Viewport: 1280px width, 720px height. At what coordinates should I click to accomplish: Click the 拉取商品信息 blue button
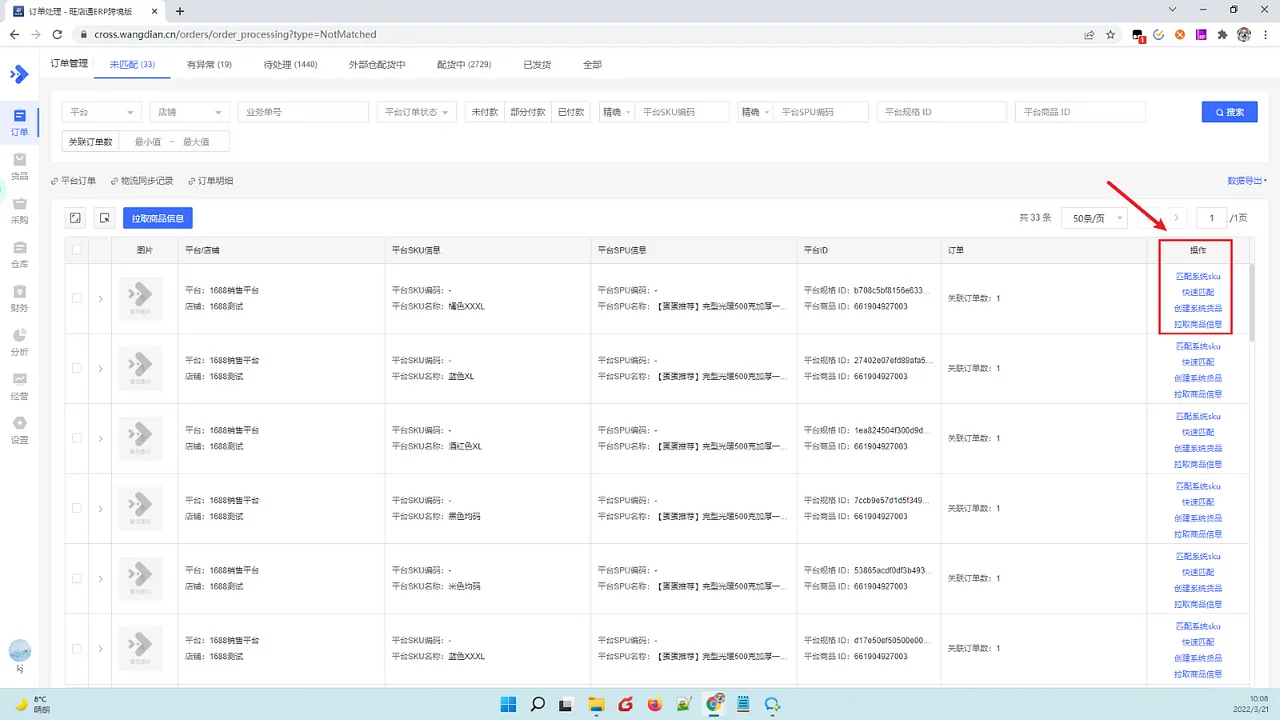[157, 217]
